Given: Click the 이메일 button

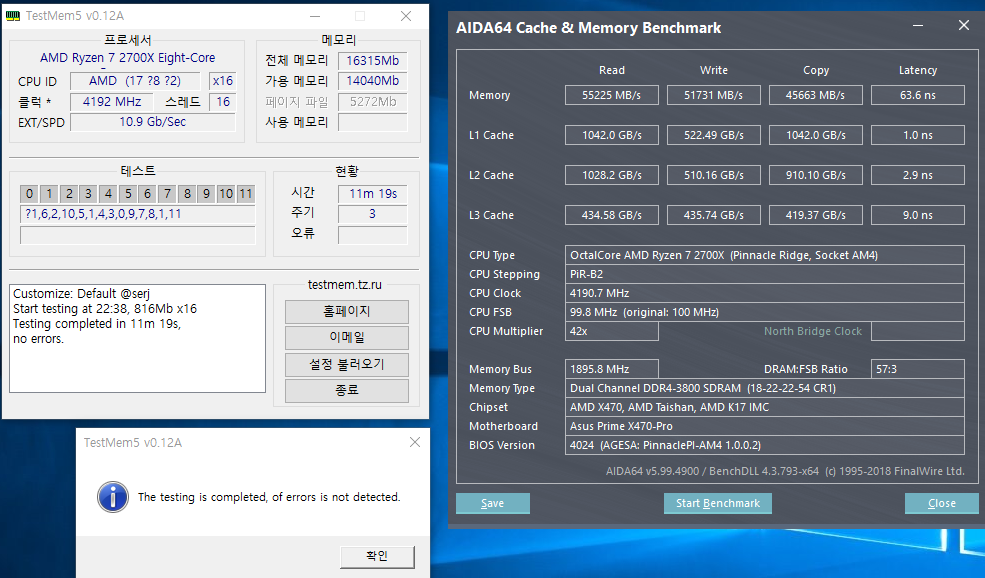Looking at the screenshot, I should [x=347, y=337].
